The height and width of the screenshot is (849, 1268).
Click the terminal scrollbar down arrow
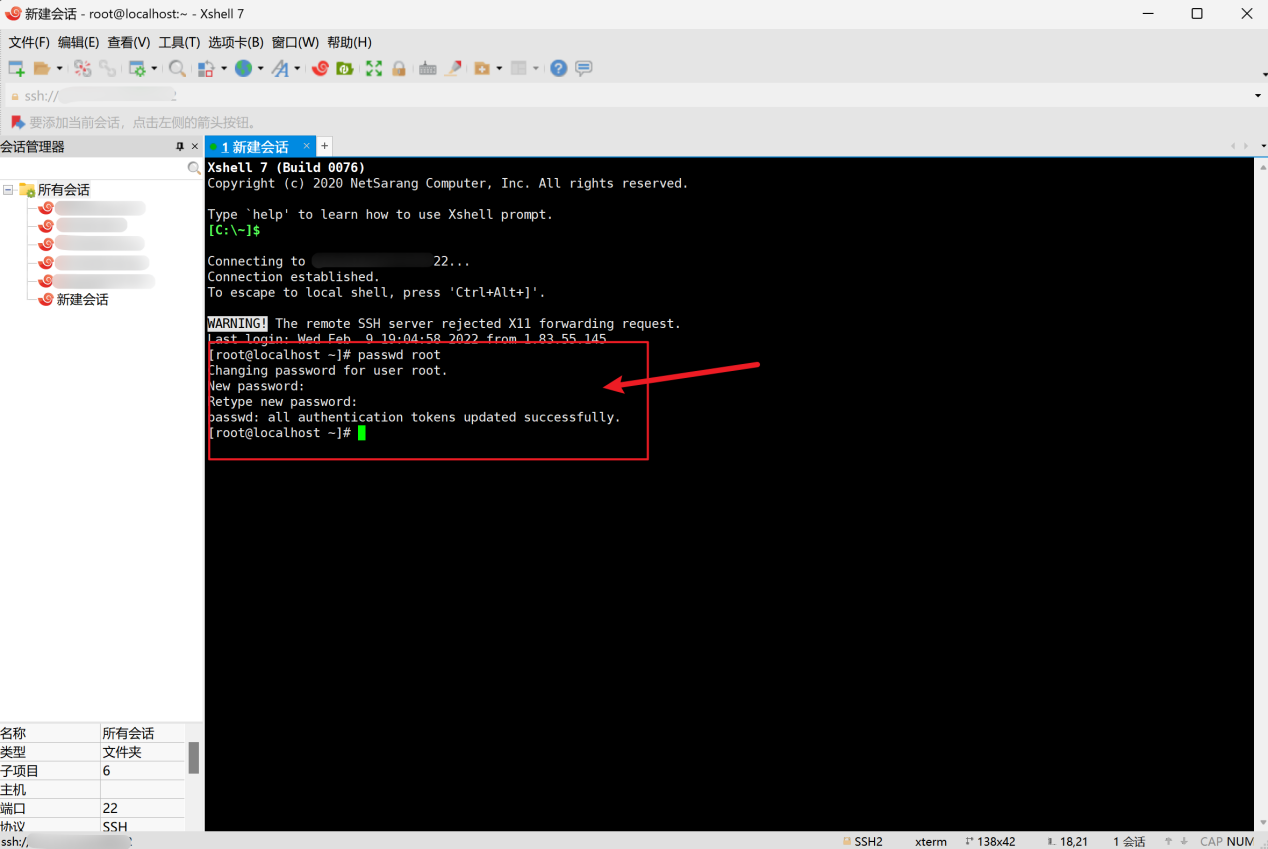pos(1261,824)
